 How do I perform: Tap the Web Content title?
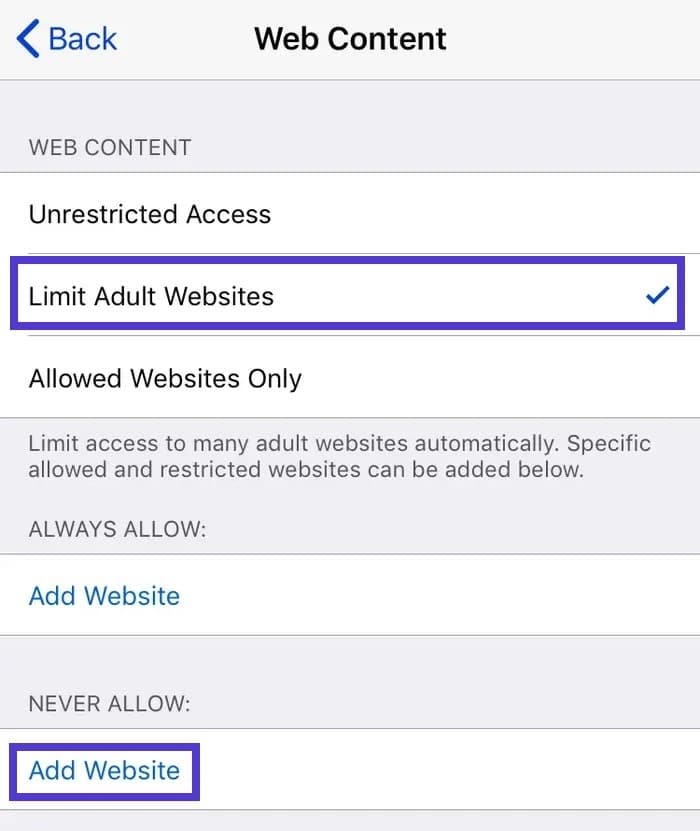click(350, 38)
